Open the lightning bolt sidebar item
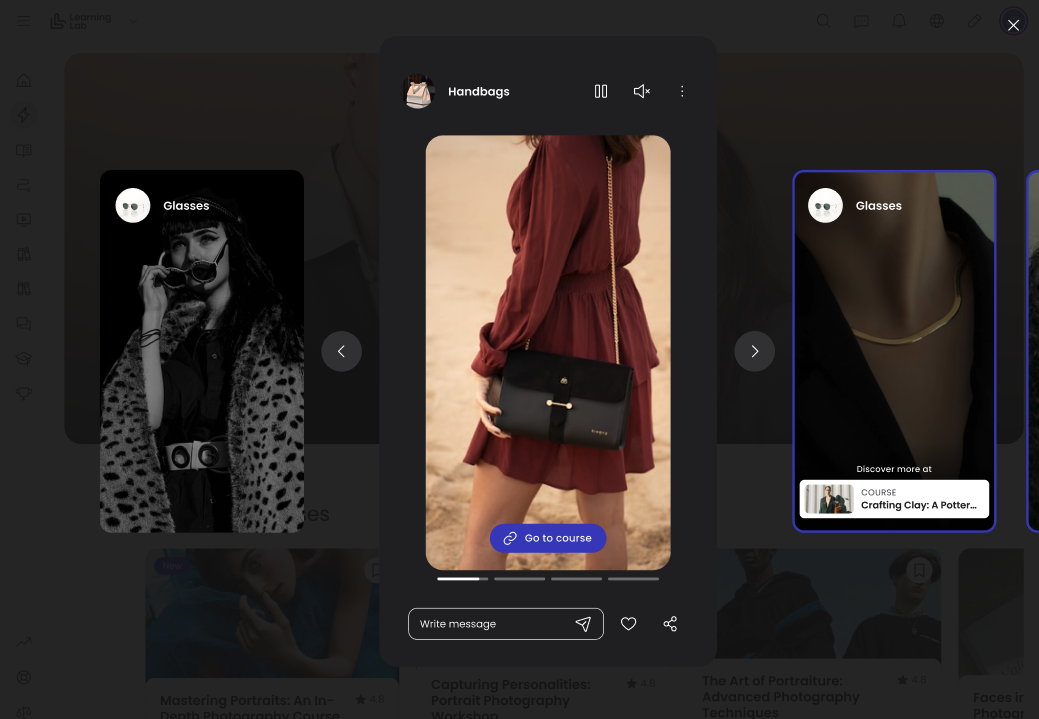 pos(24,115)
